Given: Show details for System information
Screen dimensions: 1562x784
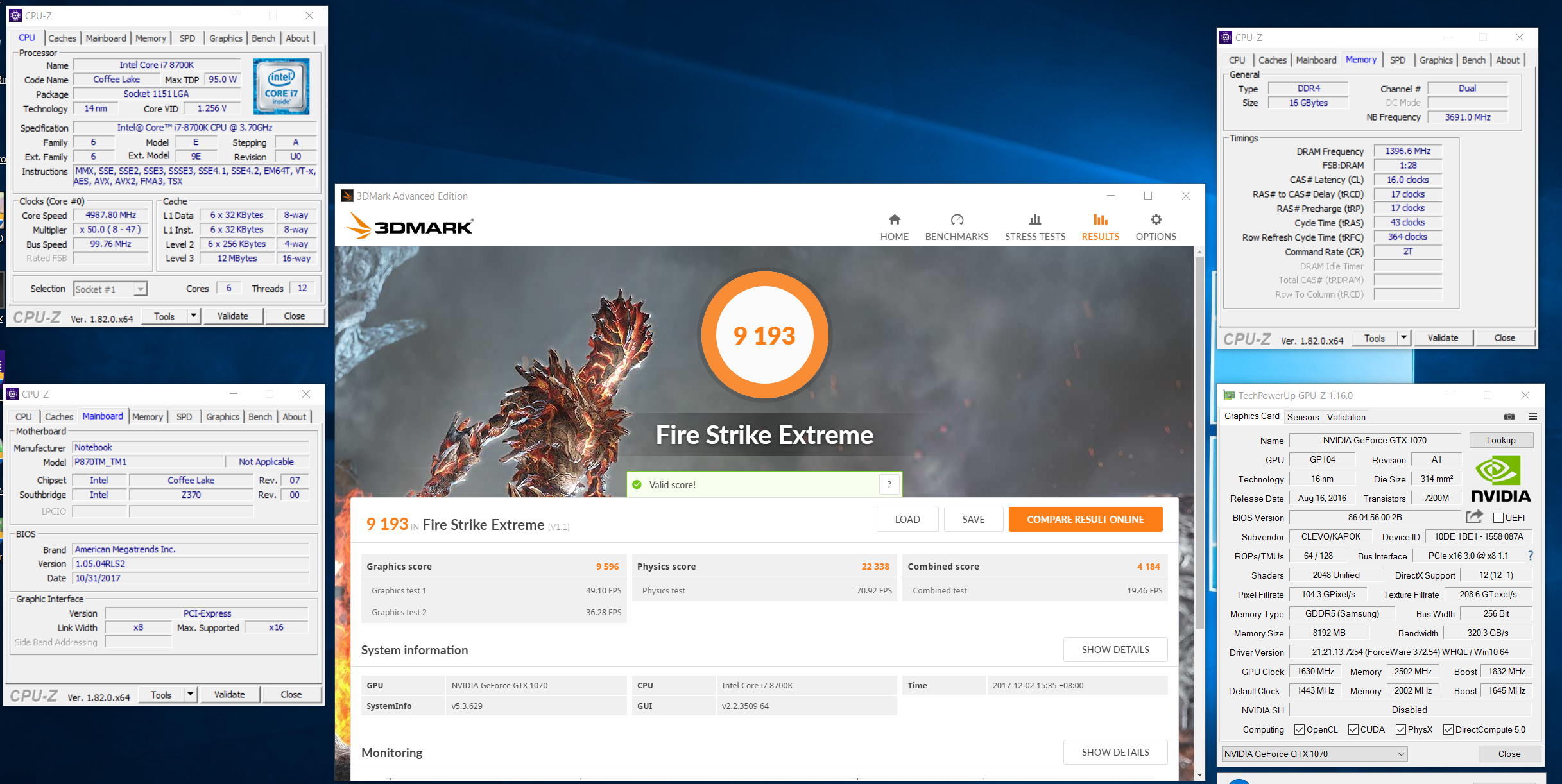Looking at the screenshot, I should pyautogui.click(x=1115, y=649).
